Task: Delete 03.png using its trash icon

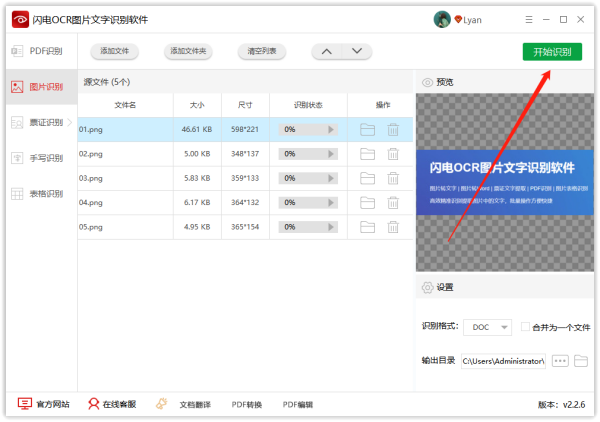Action: point(393,178)
